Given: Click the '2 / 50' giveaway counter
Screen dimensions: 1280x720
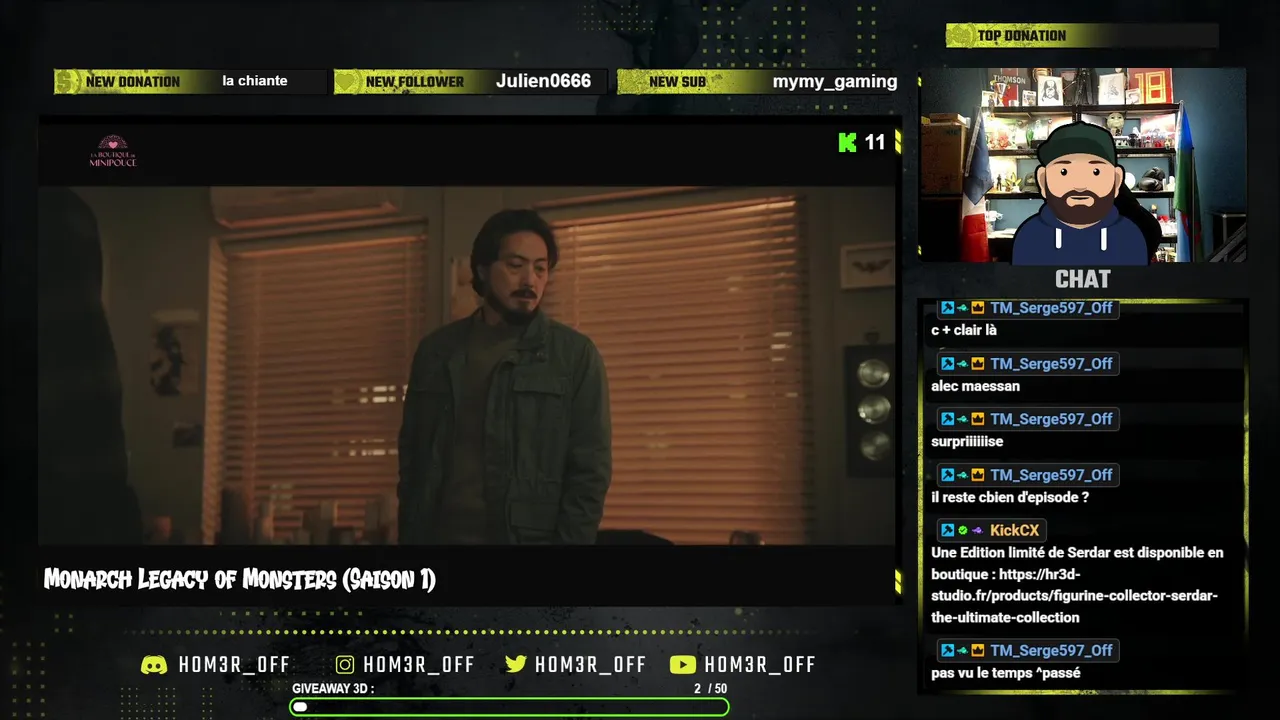Looking at the screenshot, I should point(710,689).
